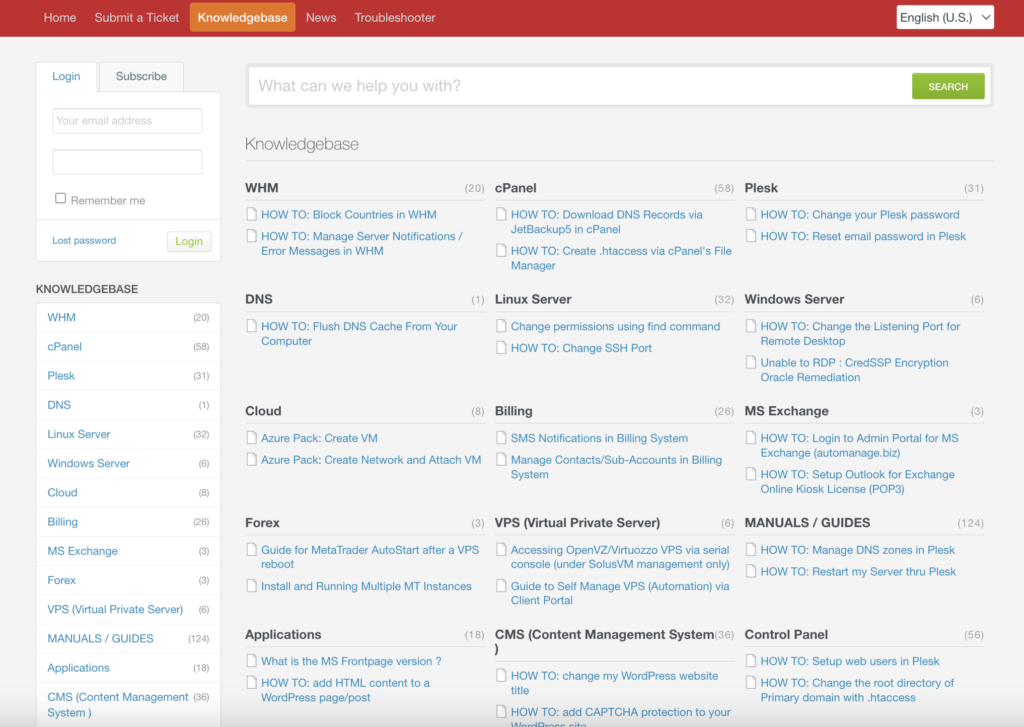Screen dimensions: 1024x727
Task: Switch to the Subscribe tab
Action: pyautogui.click(x=141, y=76)
